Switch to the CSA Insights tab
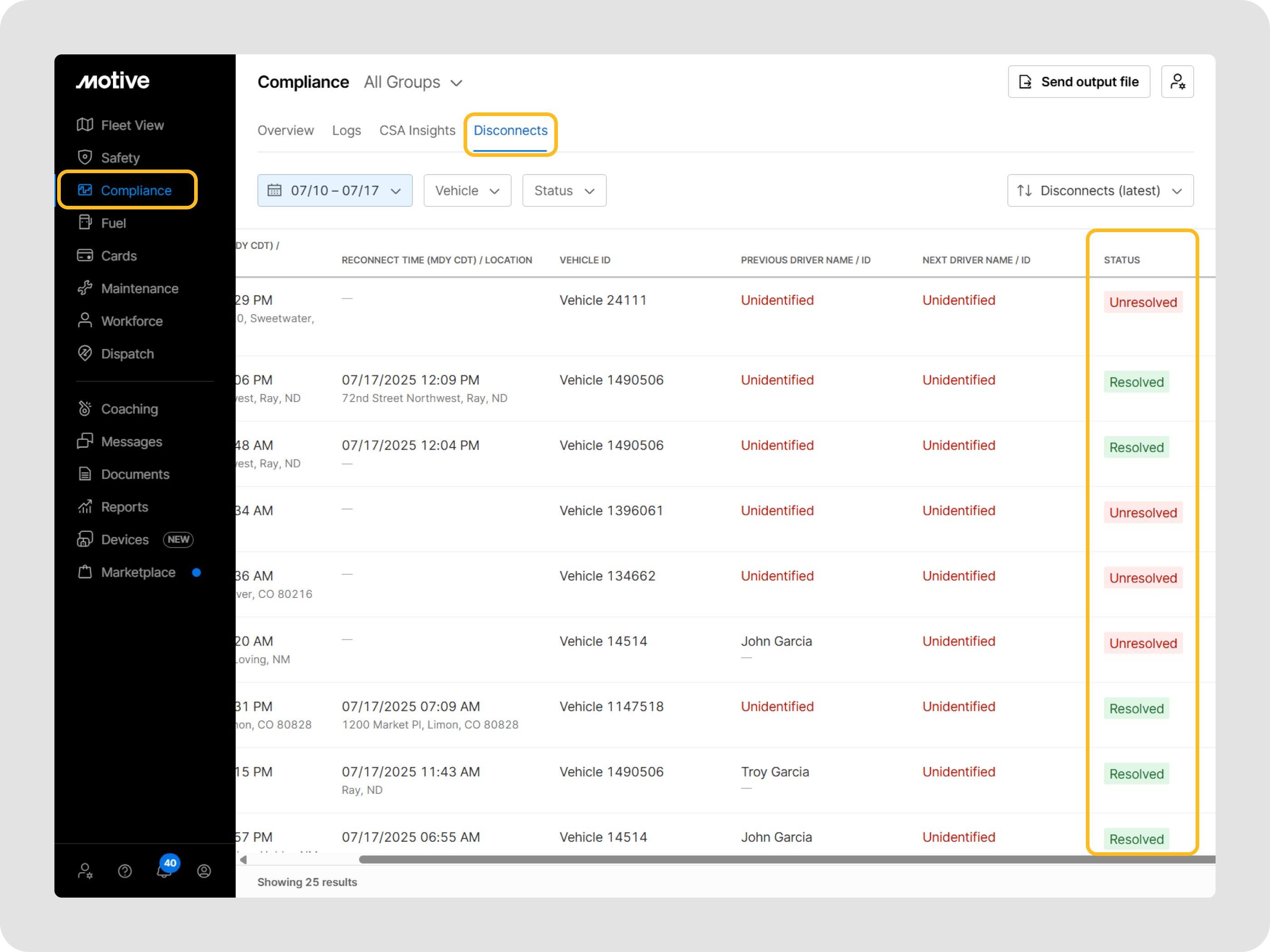The width and height of the screenshot is (1270, 952). click(x=417, y=130)
